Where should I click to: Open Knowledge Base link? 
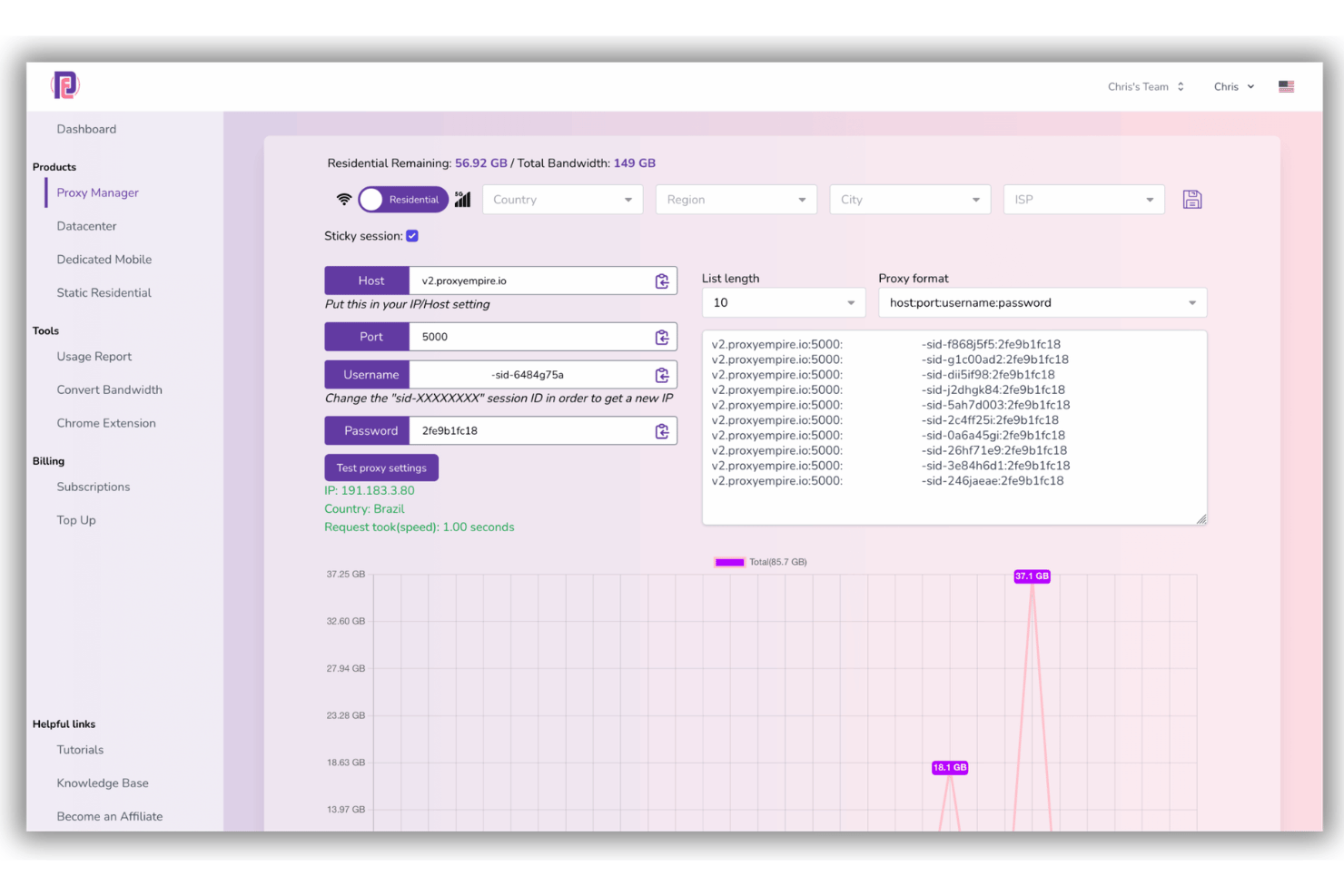(103, 783)
